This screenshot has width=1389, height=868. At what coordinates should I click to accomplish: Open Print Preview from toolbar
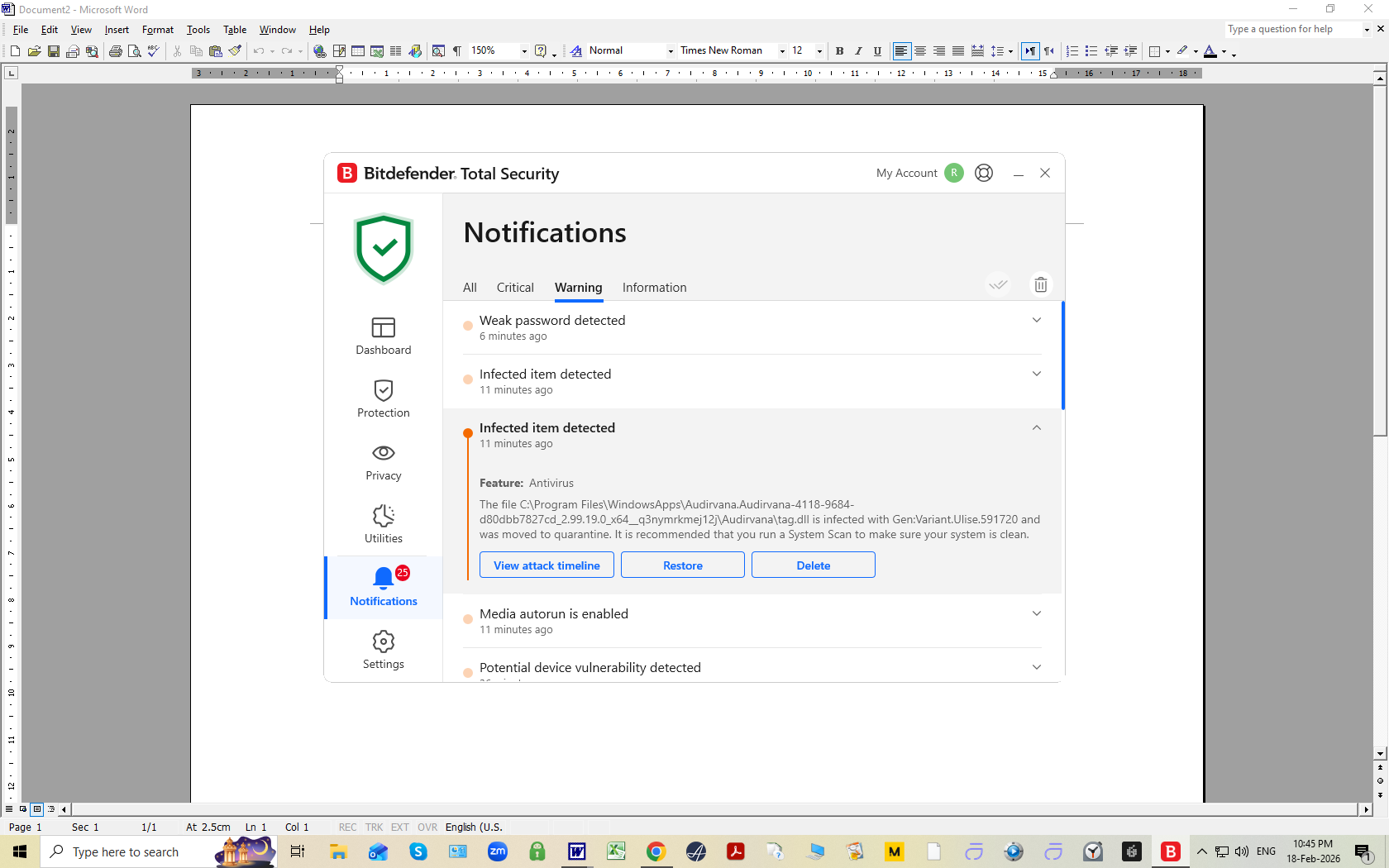tap(134, 51)
